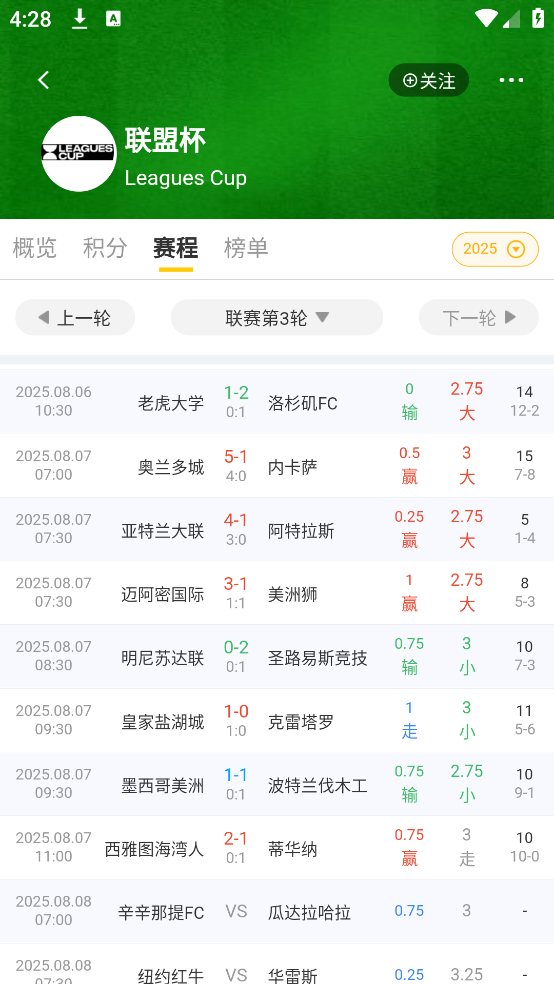The width and height of the screenshot is (554, 984).
Task: Open match 奥兰多城 vs 内卡萨
Action: (277, 466)
